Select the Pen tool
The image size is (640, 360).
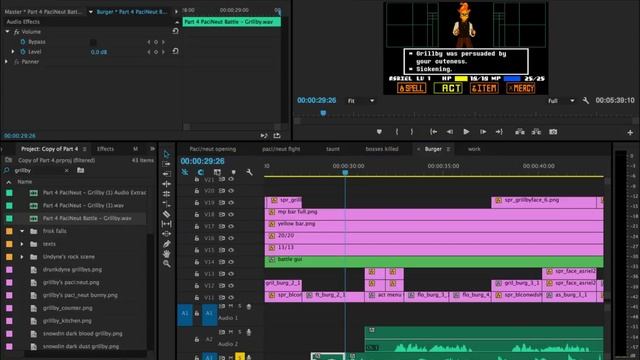coord(167,244)
